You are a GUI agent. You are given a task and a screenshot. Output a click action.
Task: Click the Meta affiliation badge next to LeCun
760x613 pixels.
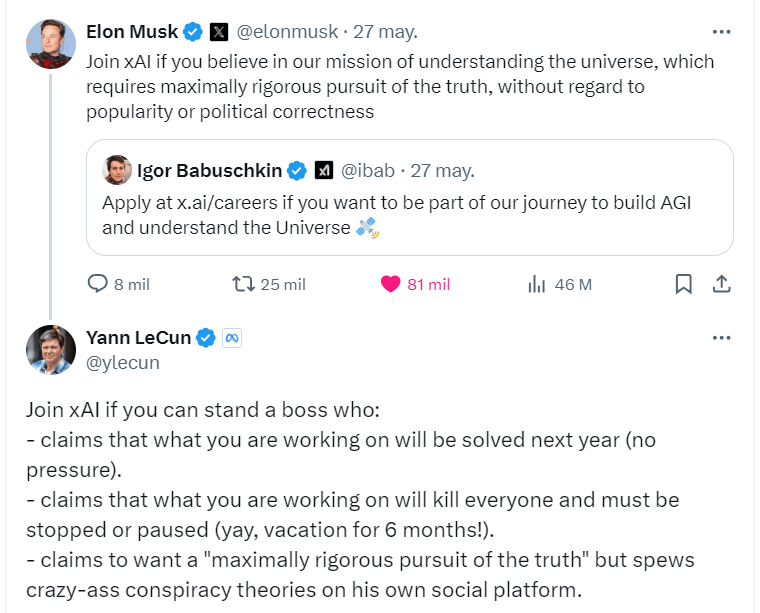(231, 338)
